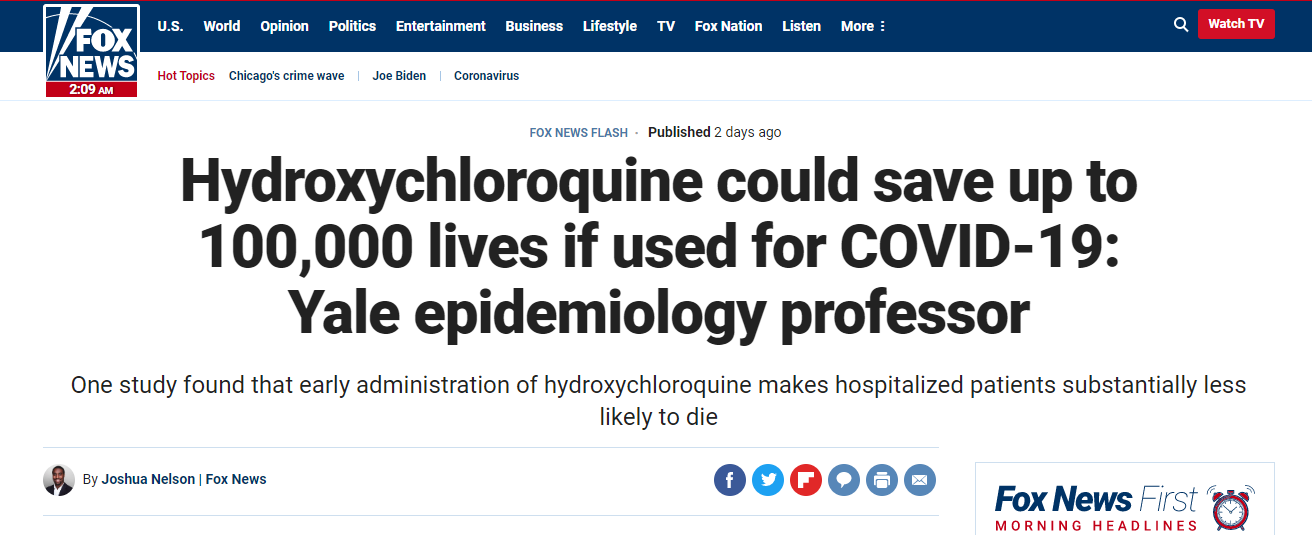Share article on Flipboard
Viewport: 1312px width, 535px height.
pyautogui.click(x=806, y=480)
